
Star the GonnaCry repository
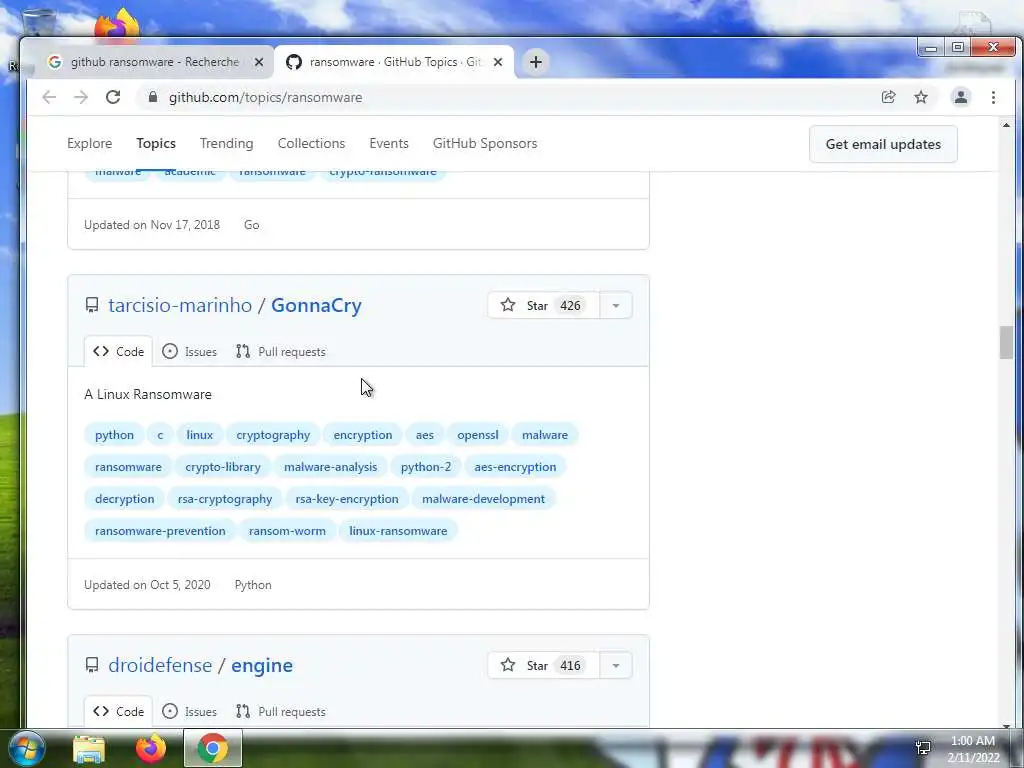(543, 305)
